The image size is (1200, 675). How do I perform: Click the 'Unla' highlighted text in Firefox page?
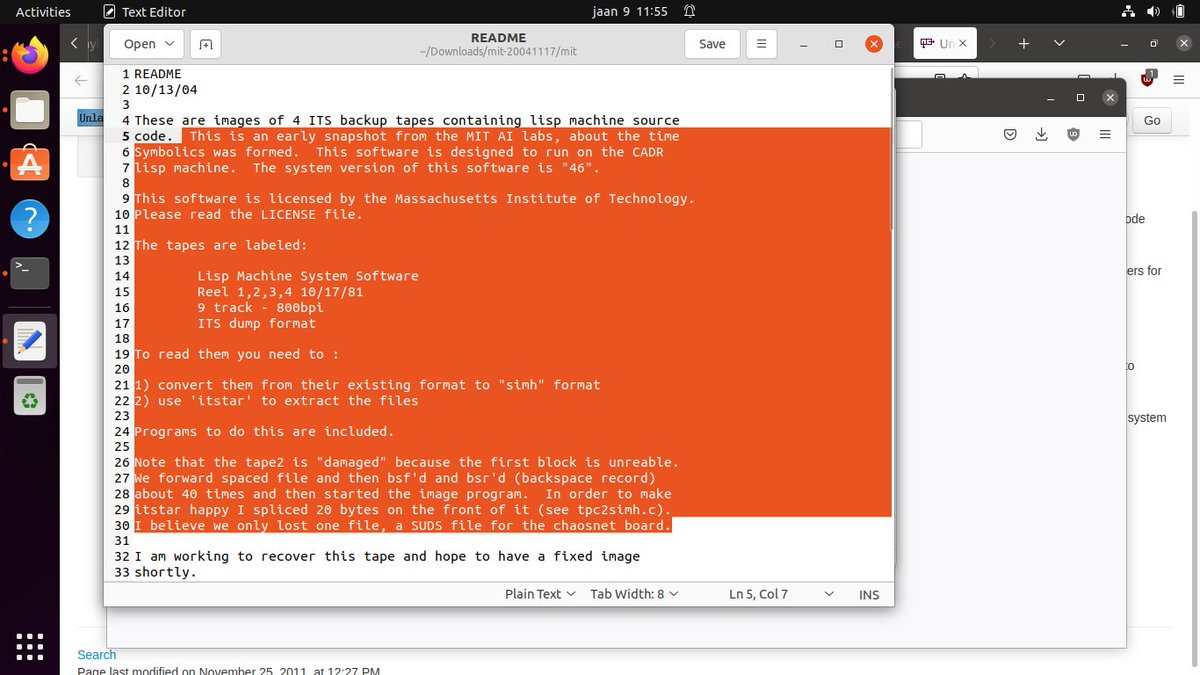tap(90, 118)
